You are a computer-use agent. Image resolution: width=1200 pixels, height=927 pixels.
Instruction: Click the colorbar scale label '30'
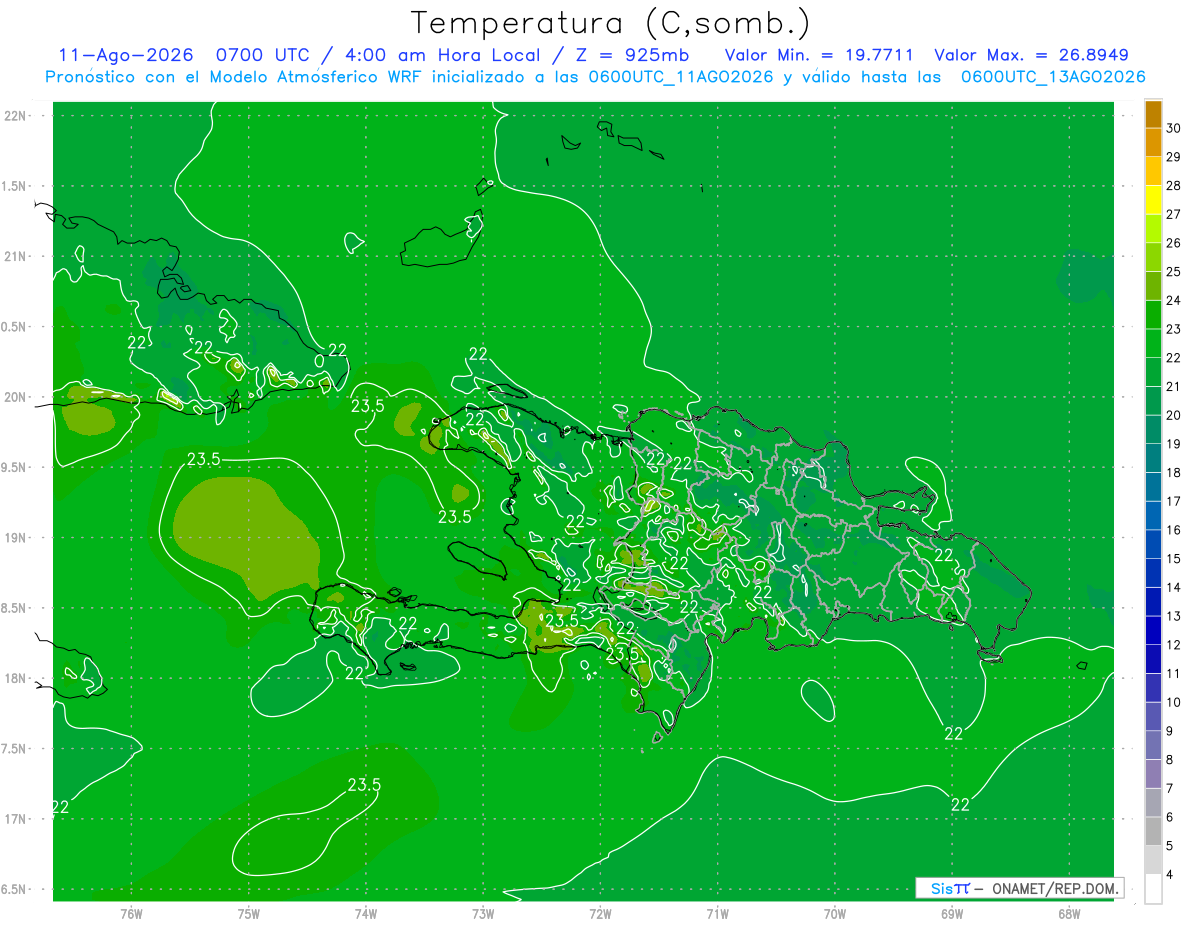click(x=1174, y=128)
